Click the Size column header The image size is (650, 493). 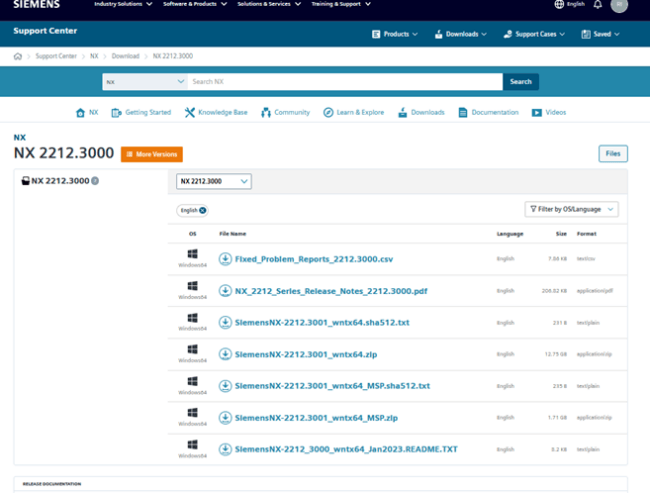click(x=561, y=234)
